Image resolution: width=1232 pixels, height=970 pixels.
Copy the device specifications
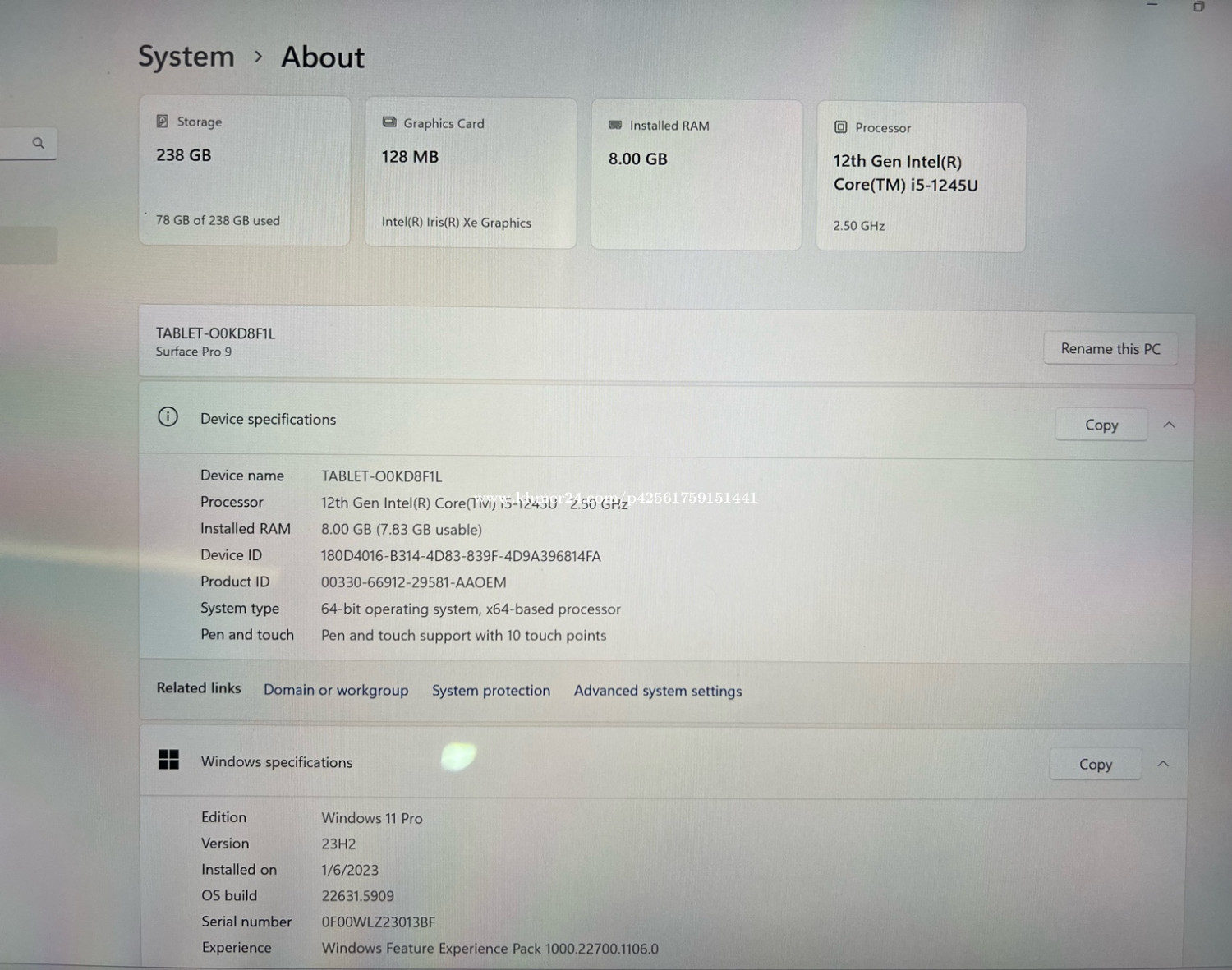[1101, 425]
